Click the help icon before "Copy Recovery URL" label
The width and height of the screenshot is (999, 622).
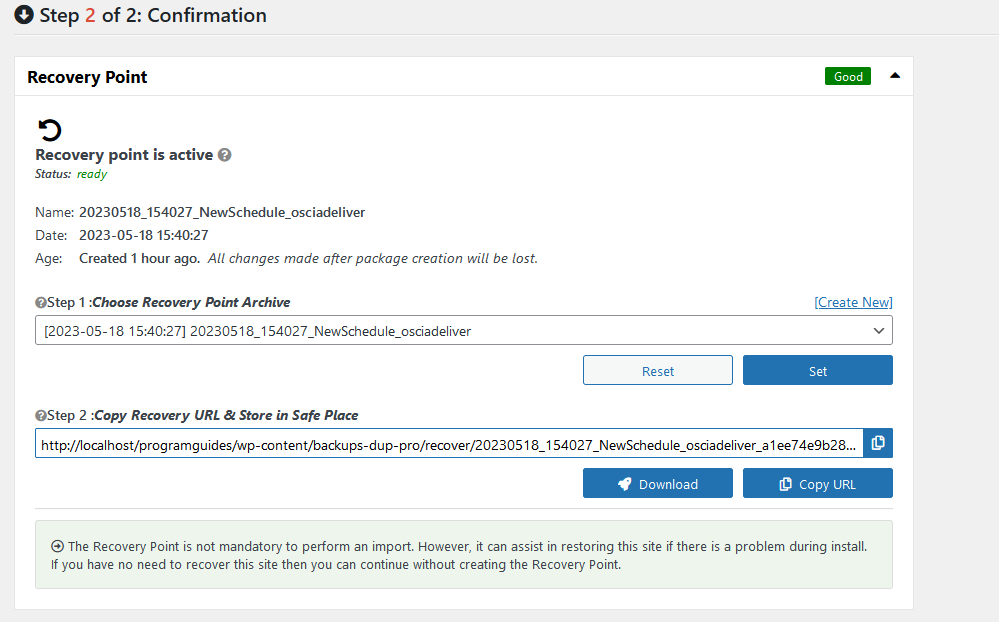[41, 415]
